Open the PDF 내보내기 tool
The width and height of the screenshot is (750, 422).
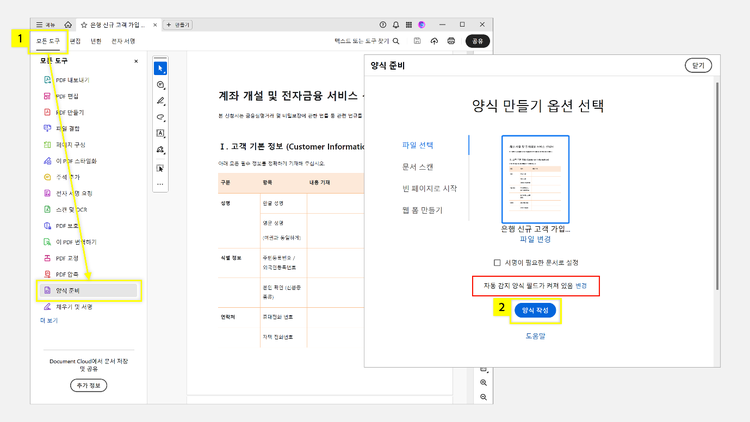66,80
